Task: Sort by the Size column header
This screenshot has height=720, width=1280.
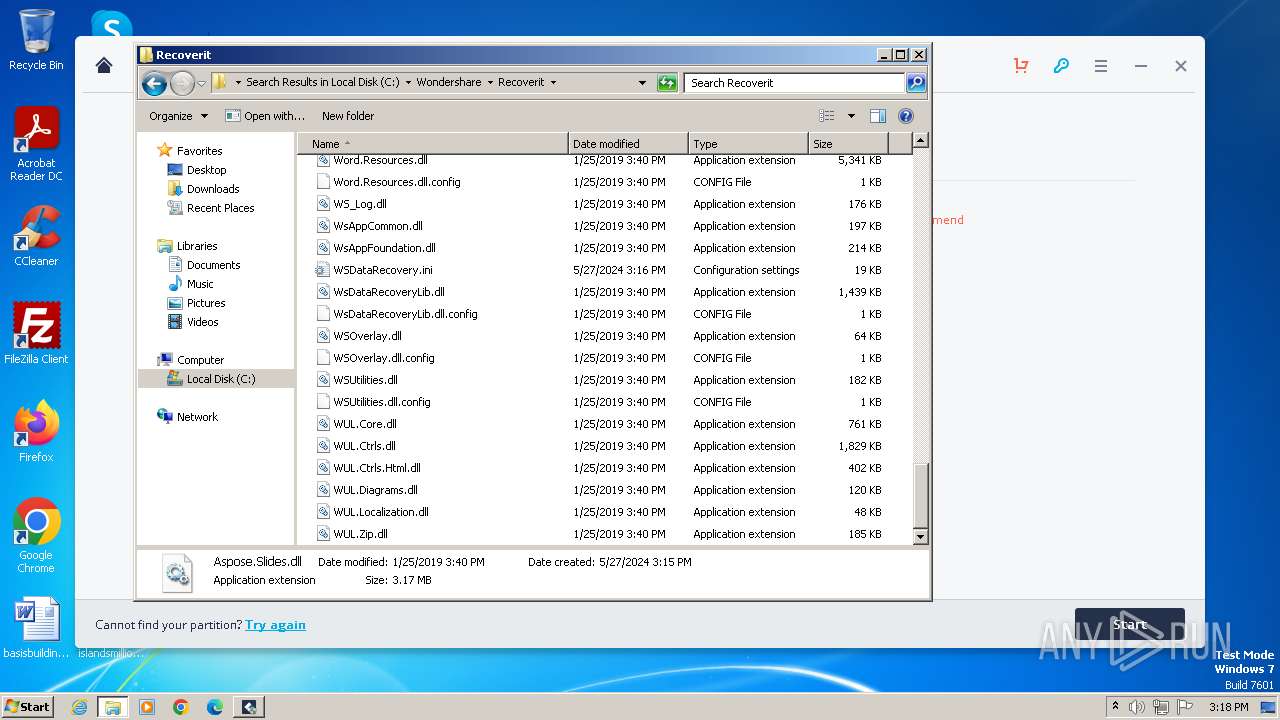Action: [848, 144]
